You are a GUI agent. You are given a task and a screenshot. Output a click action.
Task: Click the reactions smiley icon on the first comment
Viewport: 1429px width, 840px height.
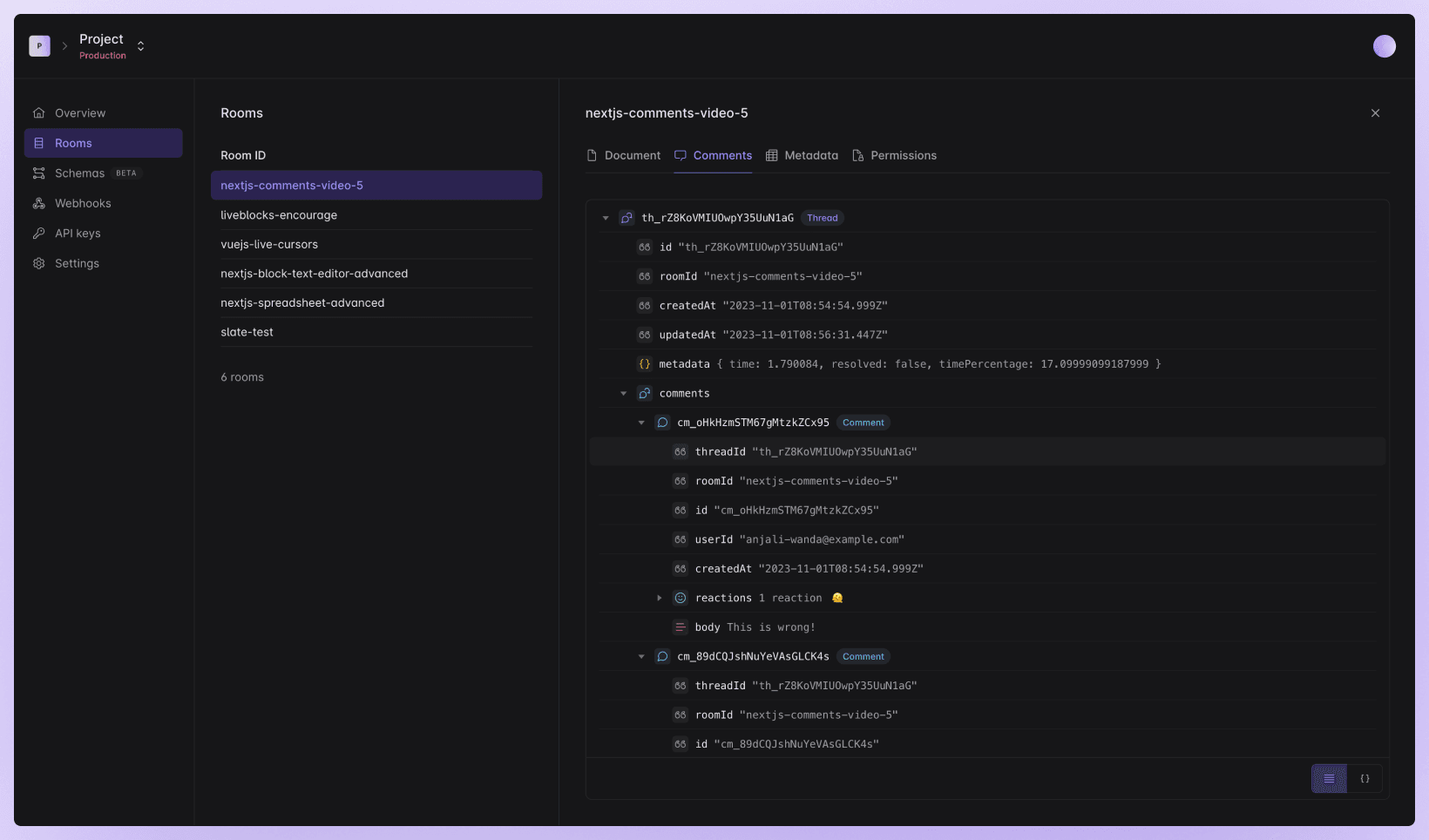click(679, 598)
